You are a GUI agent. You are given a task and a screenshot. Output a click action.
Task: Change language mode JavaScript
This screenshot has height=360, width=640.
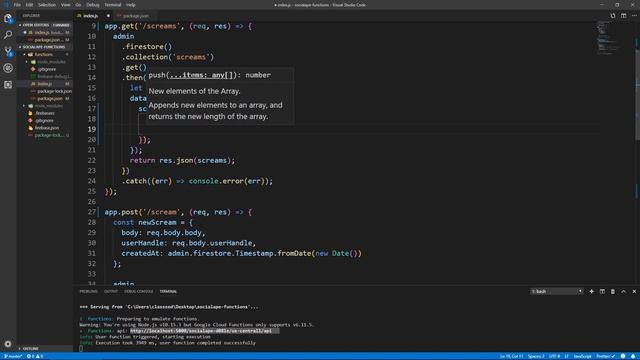582,356
